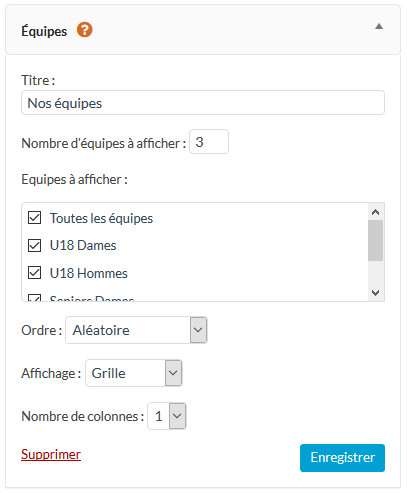Toggle the partially visible Seniors Dames checkbox
The width and height of the screenshot is (407, 493).
pyautogui.click(x=34, y=298)
